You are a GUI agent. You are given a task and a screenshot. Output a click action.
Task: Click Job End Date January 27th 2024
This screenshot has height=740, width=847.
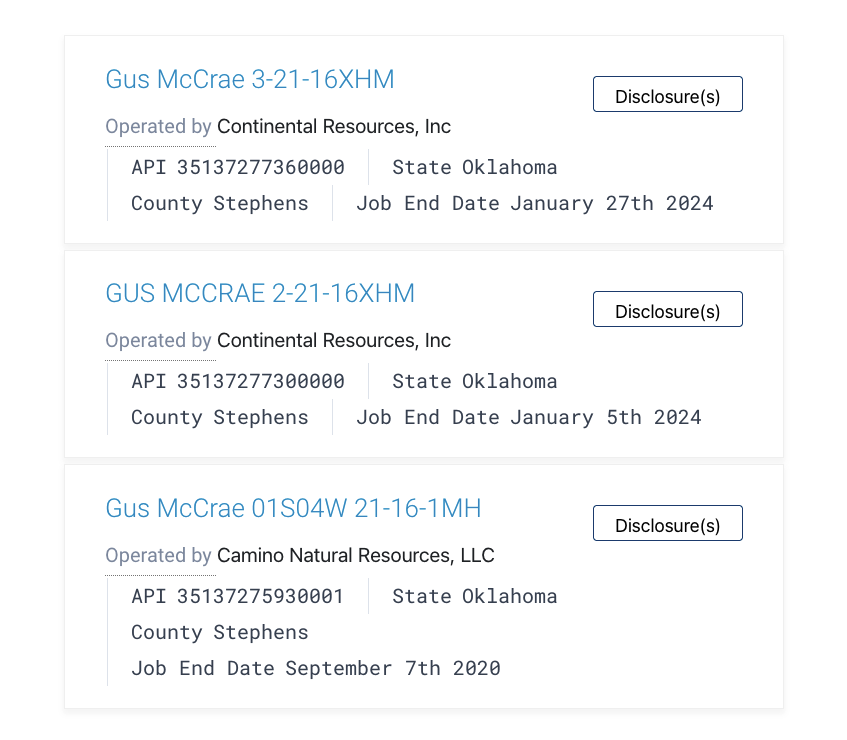click(x=535, y=204)
